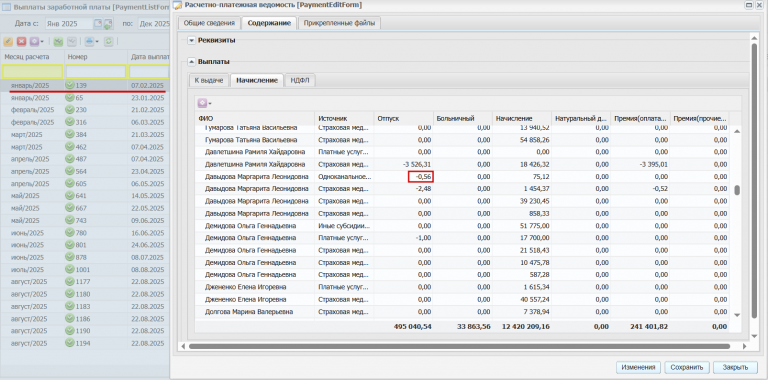Open the calendar picker beside Янв 2025
This screenshot has width=768, height=380.
(x=98, y=23)
